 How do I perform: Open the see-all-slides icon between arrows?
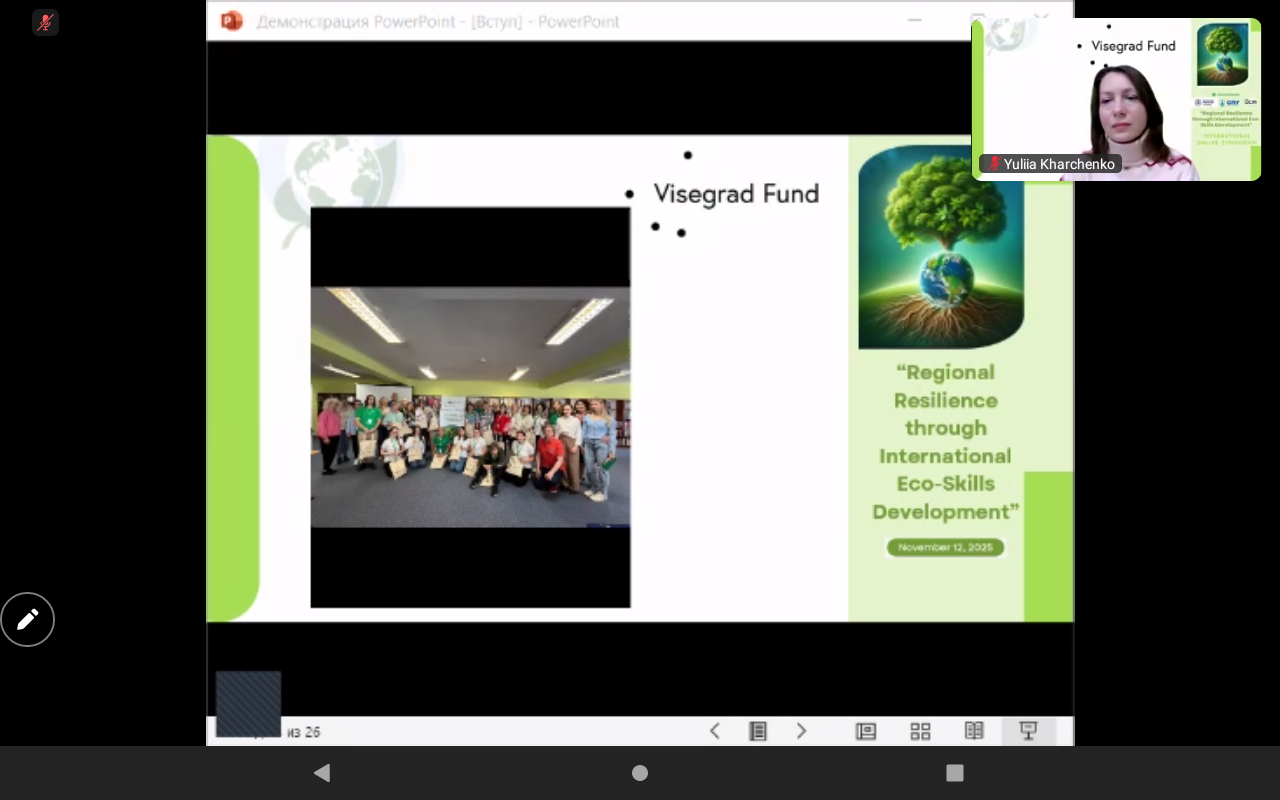point(758,731)
